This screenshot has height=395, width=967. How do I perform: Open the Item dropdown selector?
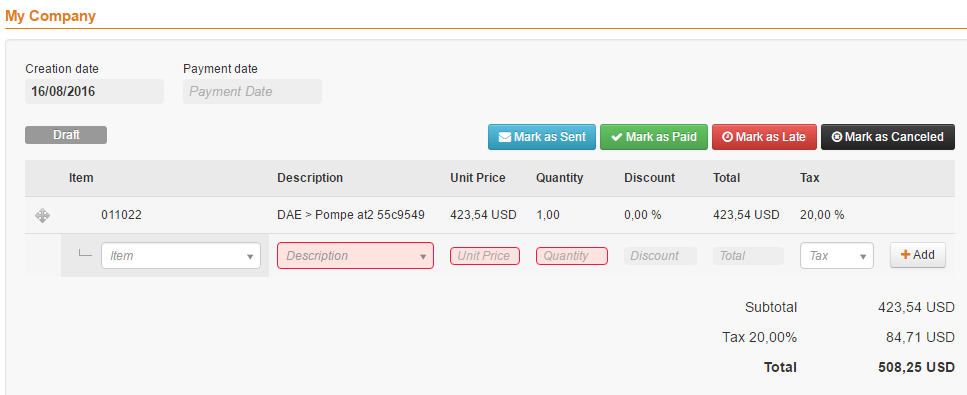(x=181, y=256)
